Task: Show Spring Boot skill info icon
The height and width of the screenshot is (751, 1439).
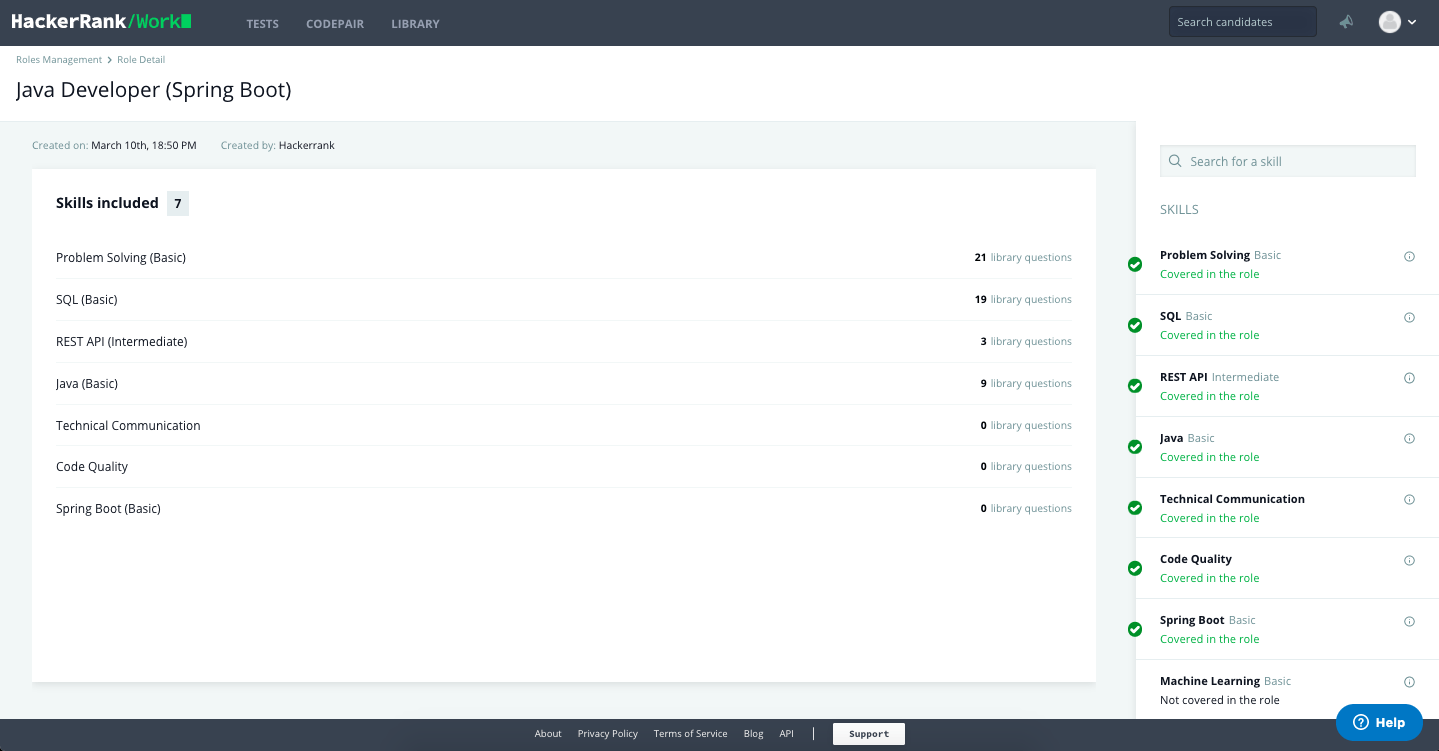Action: tap(1409, 622)
